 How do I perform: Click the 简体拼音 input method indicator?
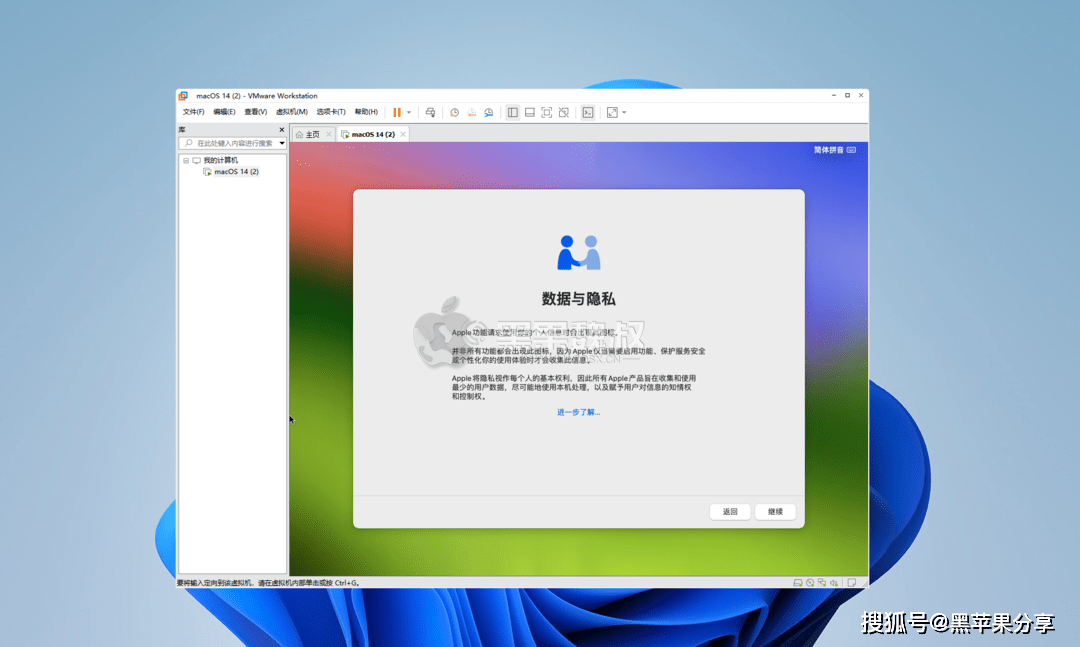click(835, 150)
